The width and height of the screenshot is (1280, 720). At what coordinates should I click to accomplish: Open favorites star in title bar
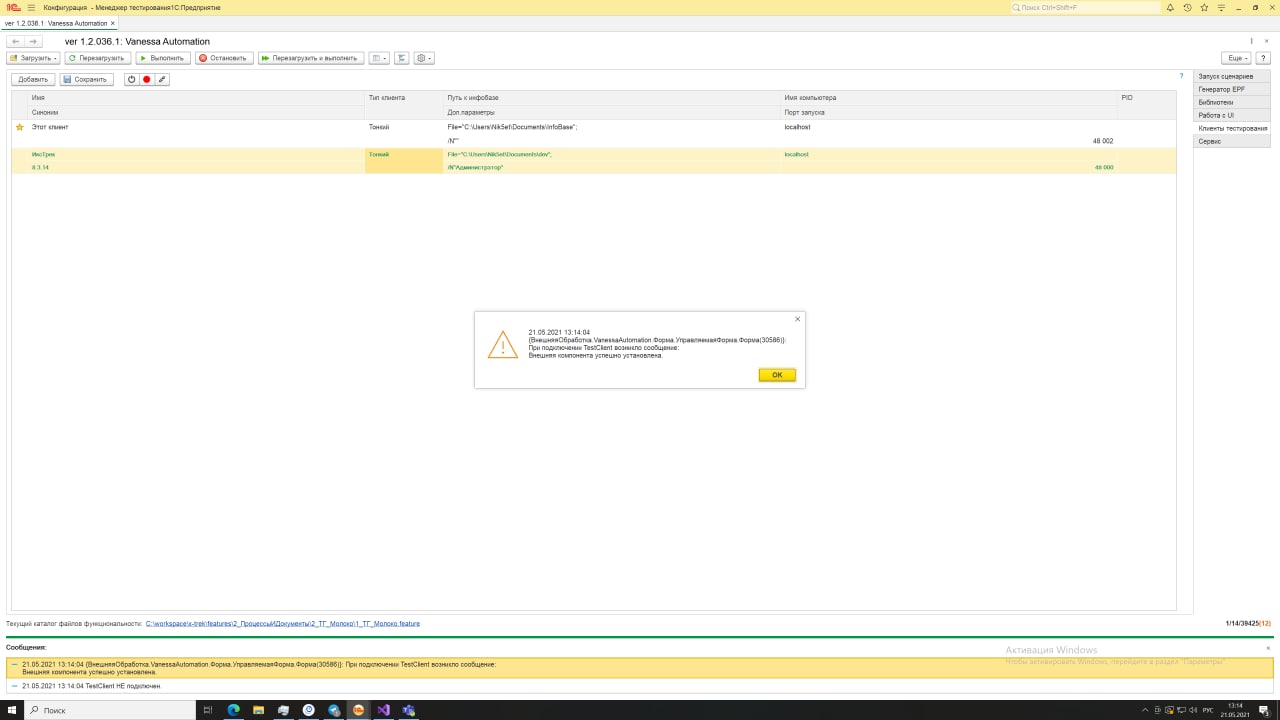pyautogui.click(x=1204, y=7)
